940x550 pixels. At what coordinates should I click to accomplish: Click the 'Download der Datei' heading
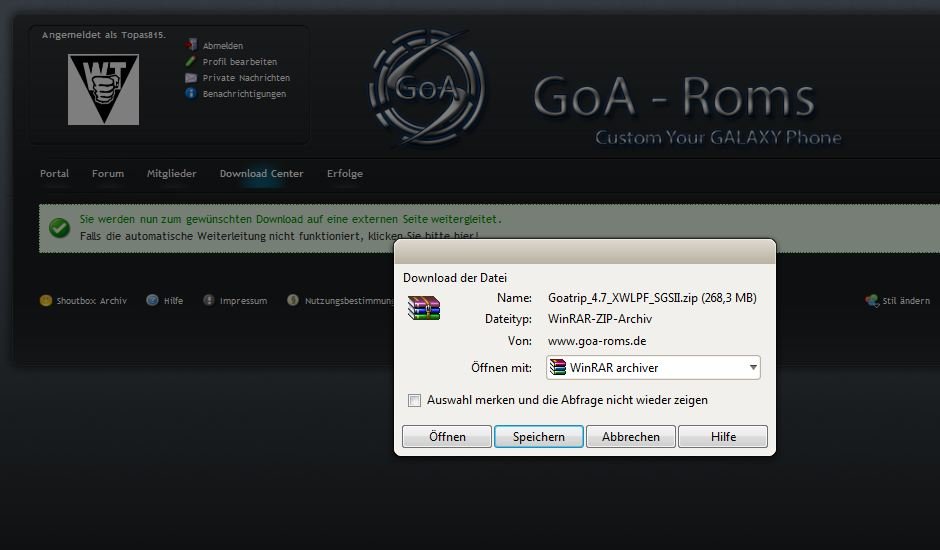pos(455,278)
